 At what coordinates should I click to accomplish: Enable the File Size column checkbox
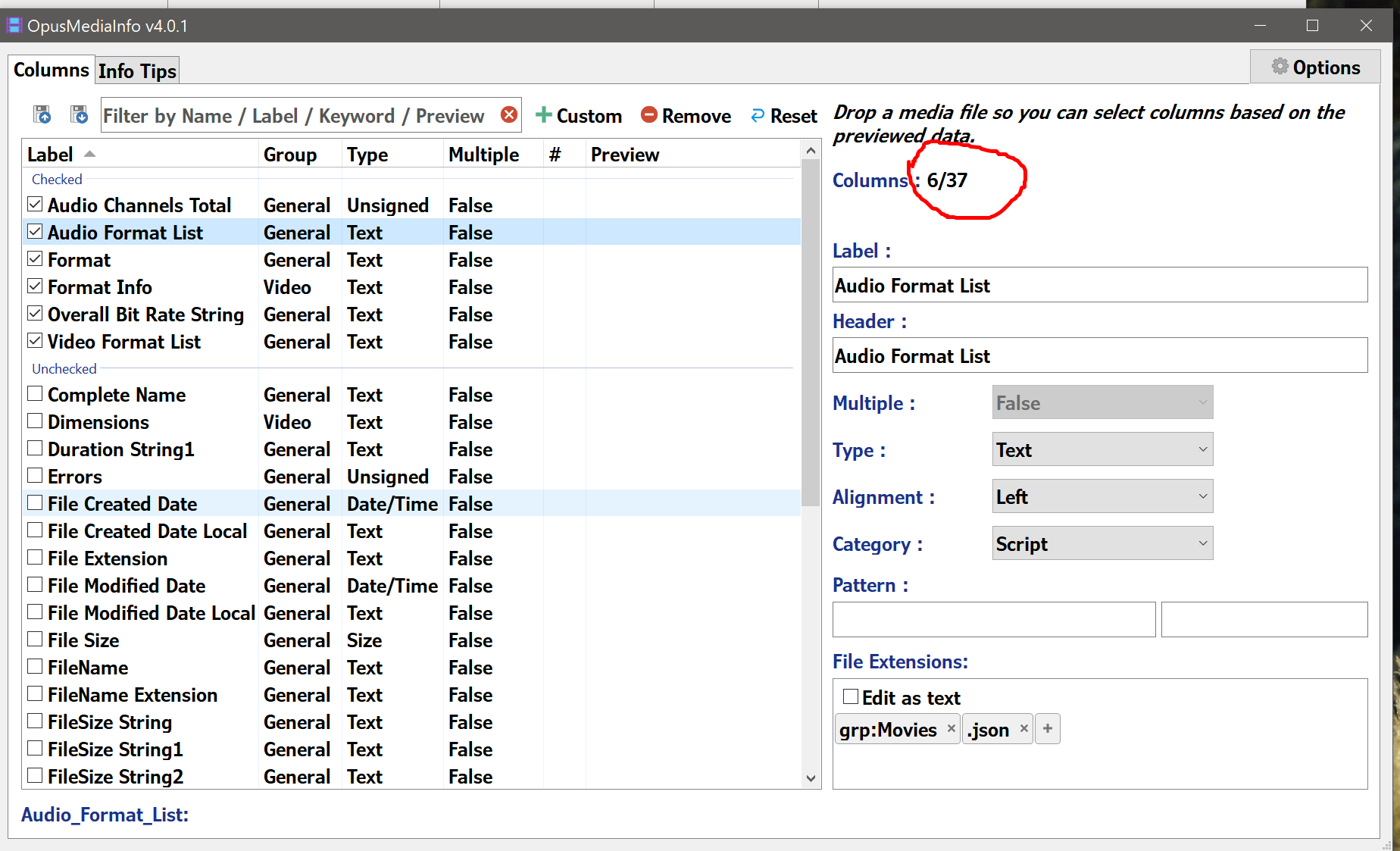click(35, 640)
